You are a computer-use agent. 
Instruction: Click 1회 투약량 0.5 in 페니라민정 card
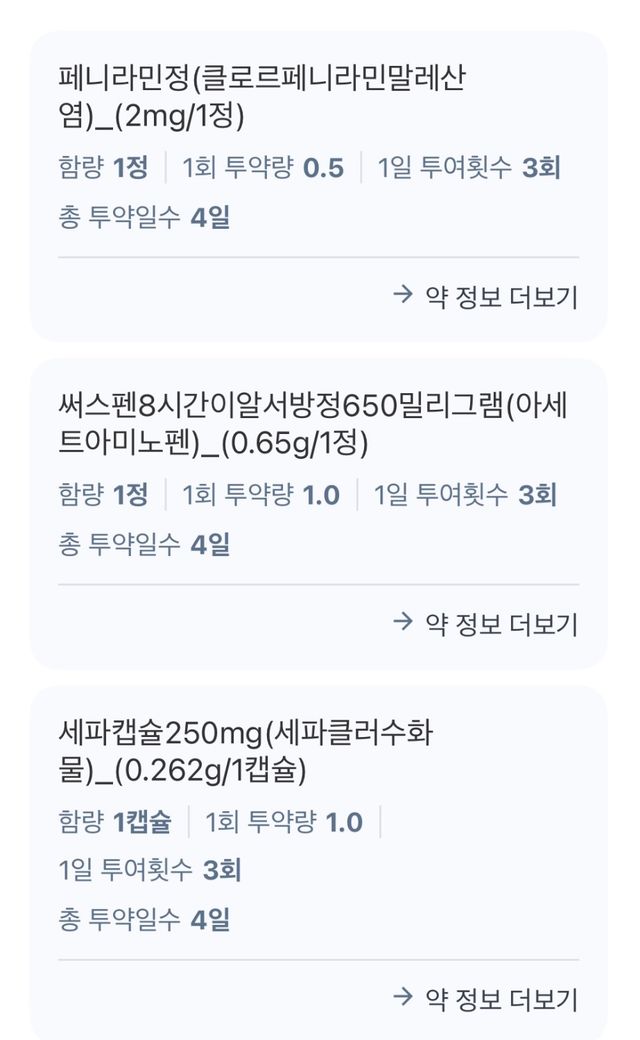(263, 167)
